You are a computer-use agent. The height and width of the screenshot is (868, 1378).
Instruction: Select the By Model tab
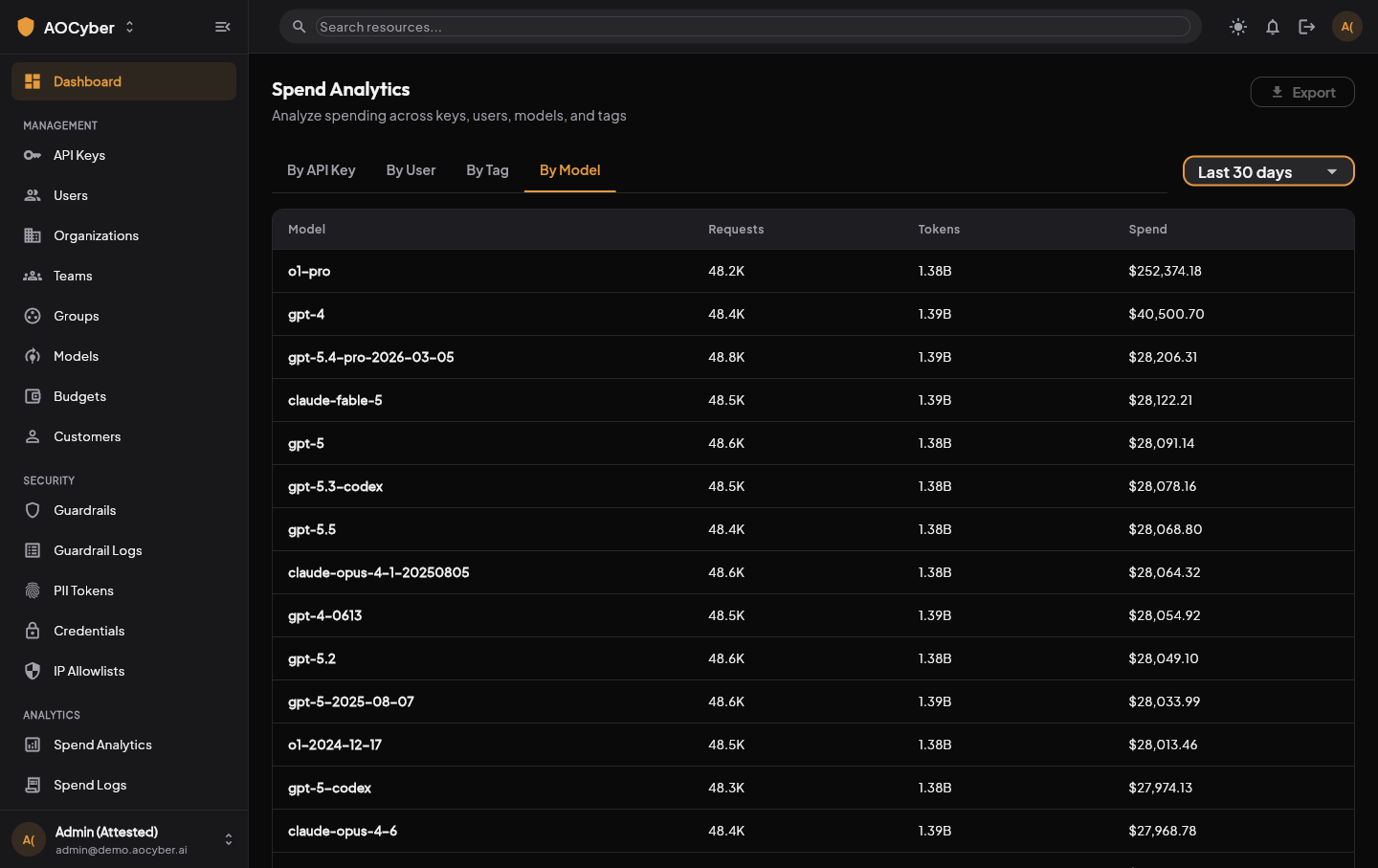tap(570, 169)
